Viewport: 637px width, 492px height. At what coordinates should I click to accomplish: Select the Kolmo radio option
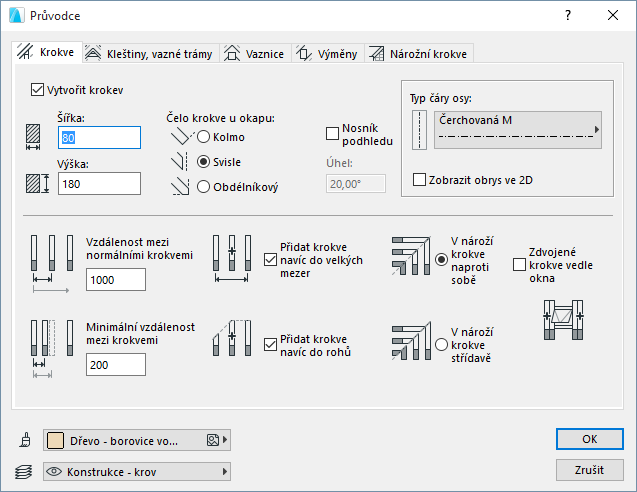(x=204, y=137)
